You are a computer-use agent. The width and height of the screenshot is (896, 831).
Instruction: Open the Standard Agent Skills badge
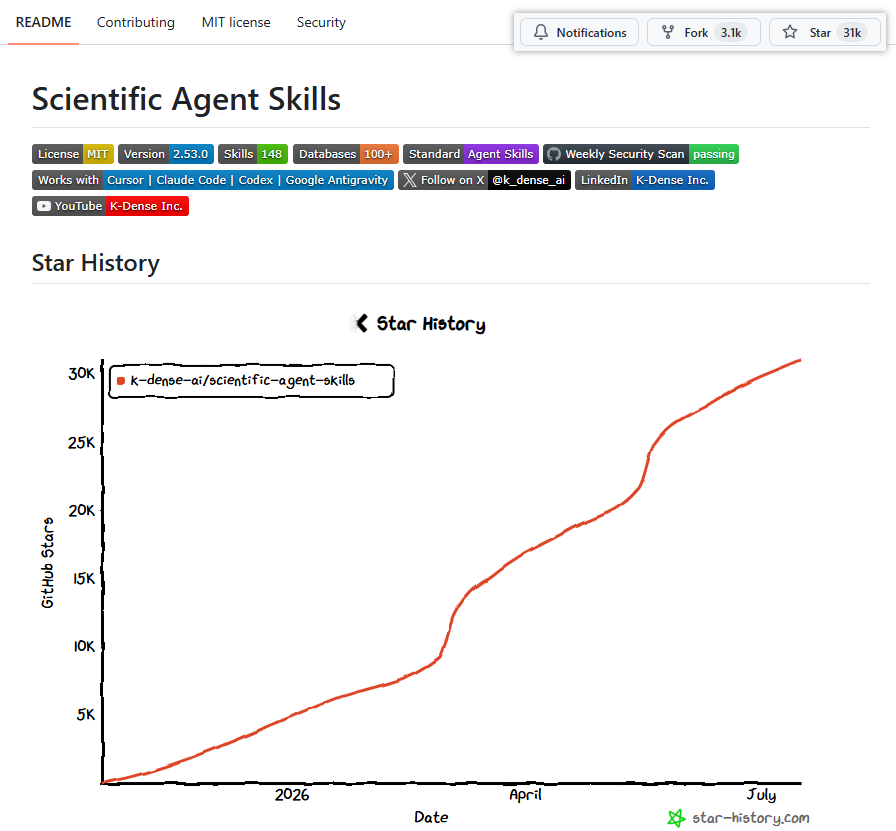(x=471, y=154)
